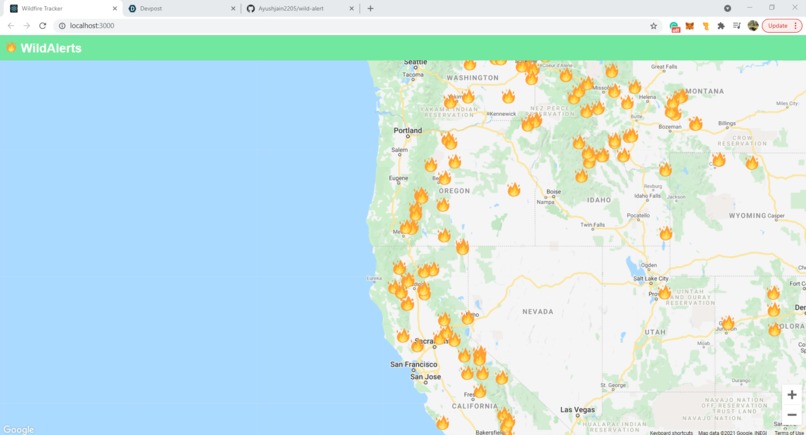Switch to the Devpost browser tab
This screenshot has width=806, height=435.
pyautogui.click(x=151, y=8)
